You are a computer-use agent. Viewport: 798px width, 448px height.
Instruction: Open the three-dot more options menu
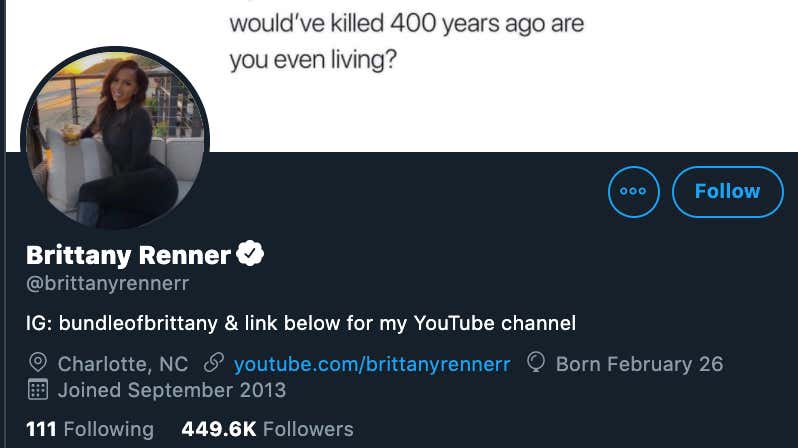[634, 192]
